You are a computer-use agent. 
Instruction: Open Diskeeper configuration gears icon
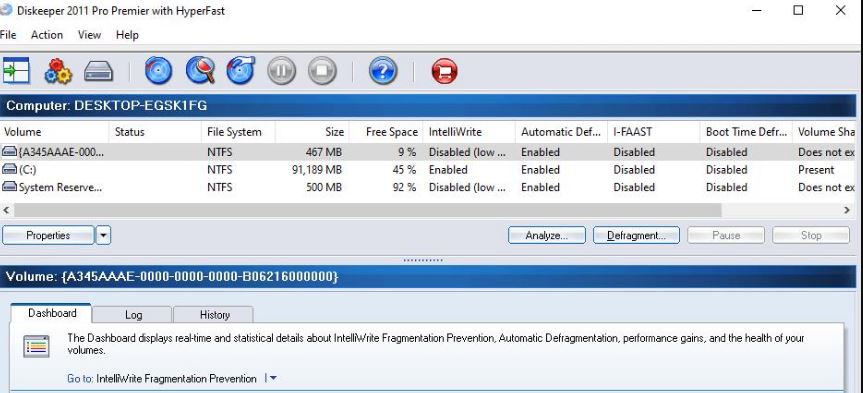coord(58,71)
